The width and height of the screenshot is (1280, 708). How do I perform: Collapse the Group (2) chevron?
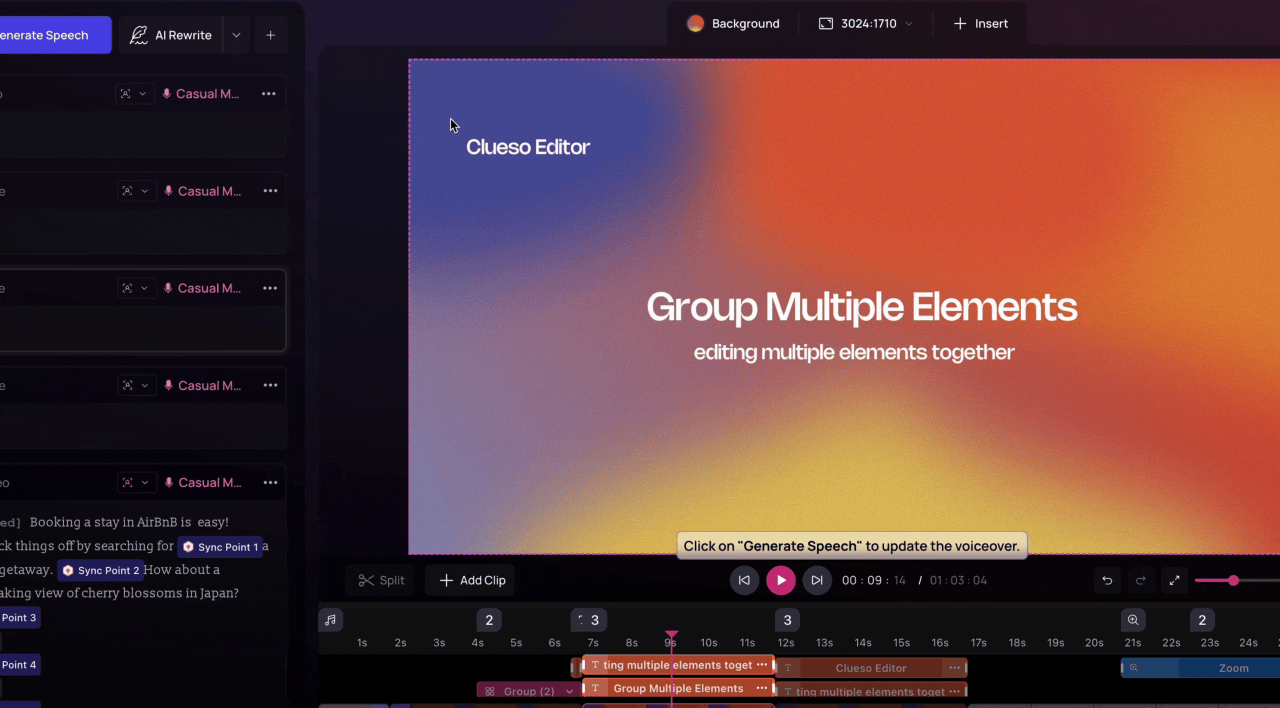(569, 691)
